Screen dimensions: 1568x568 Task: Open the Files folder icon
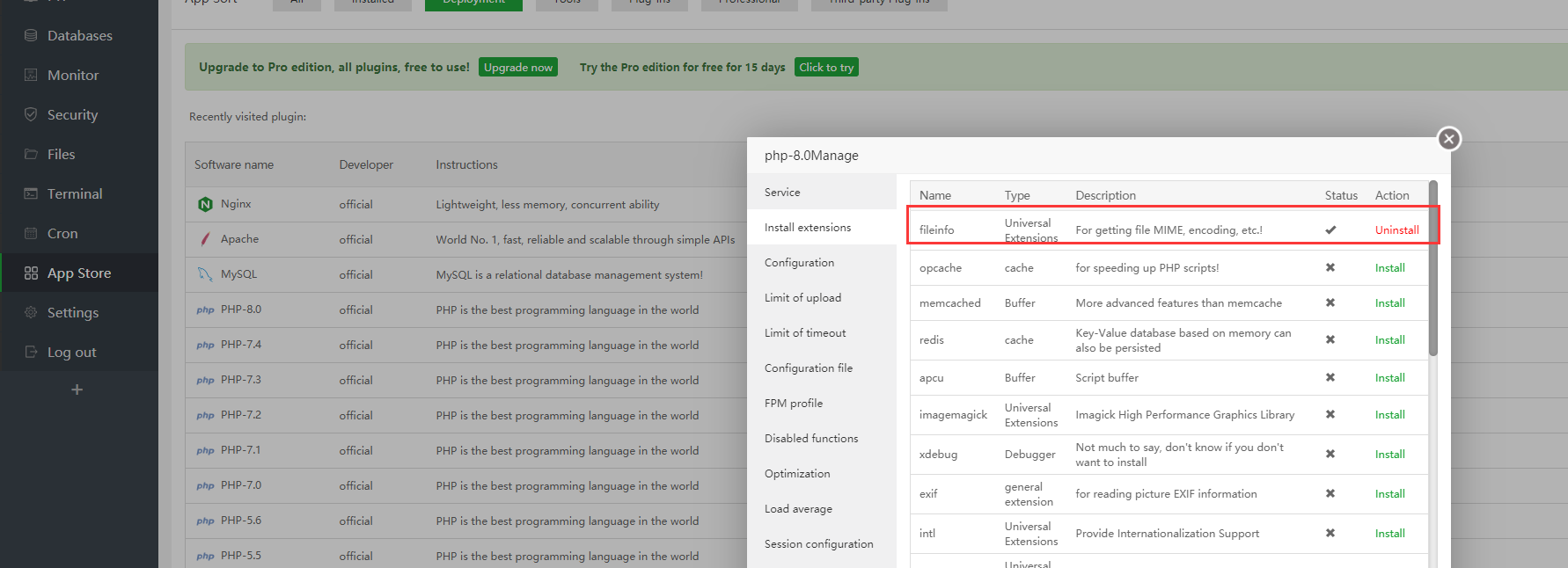point(31,155)
